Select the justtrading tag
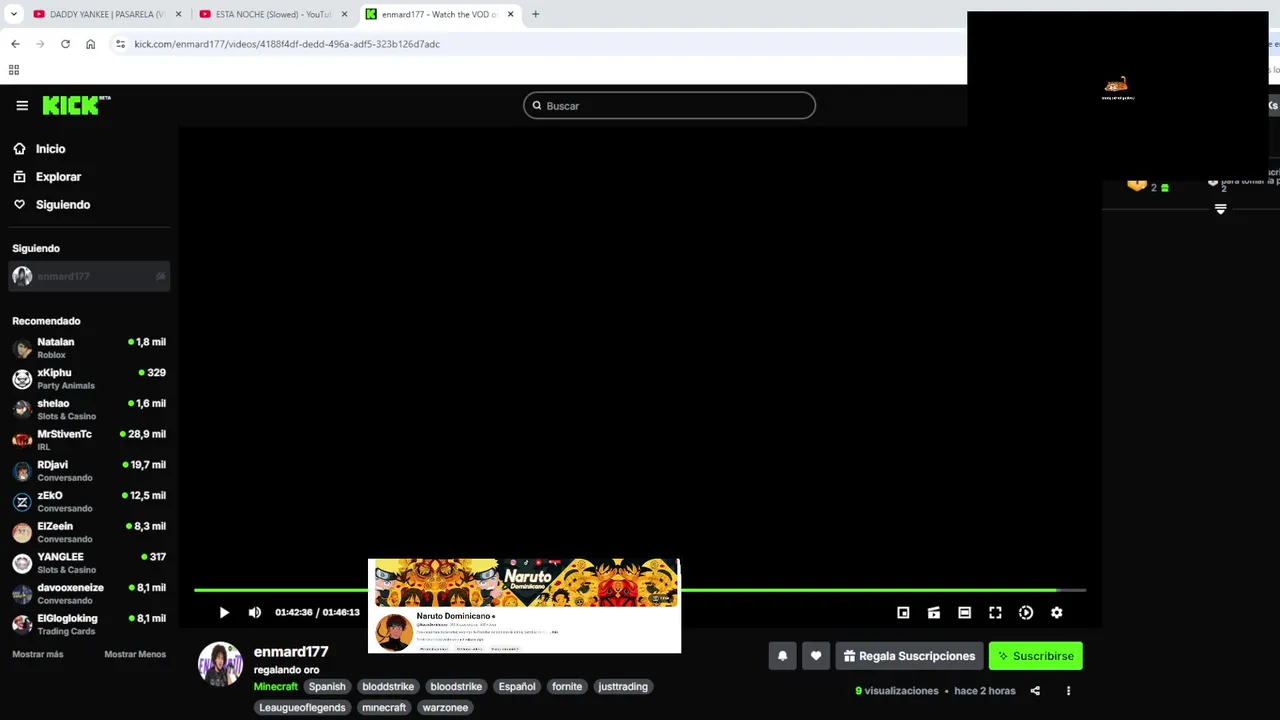Image resolution: width=1280 pixels, height=720 pixels. 623,687
